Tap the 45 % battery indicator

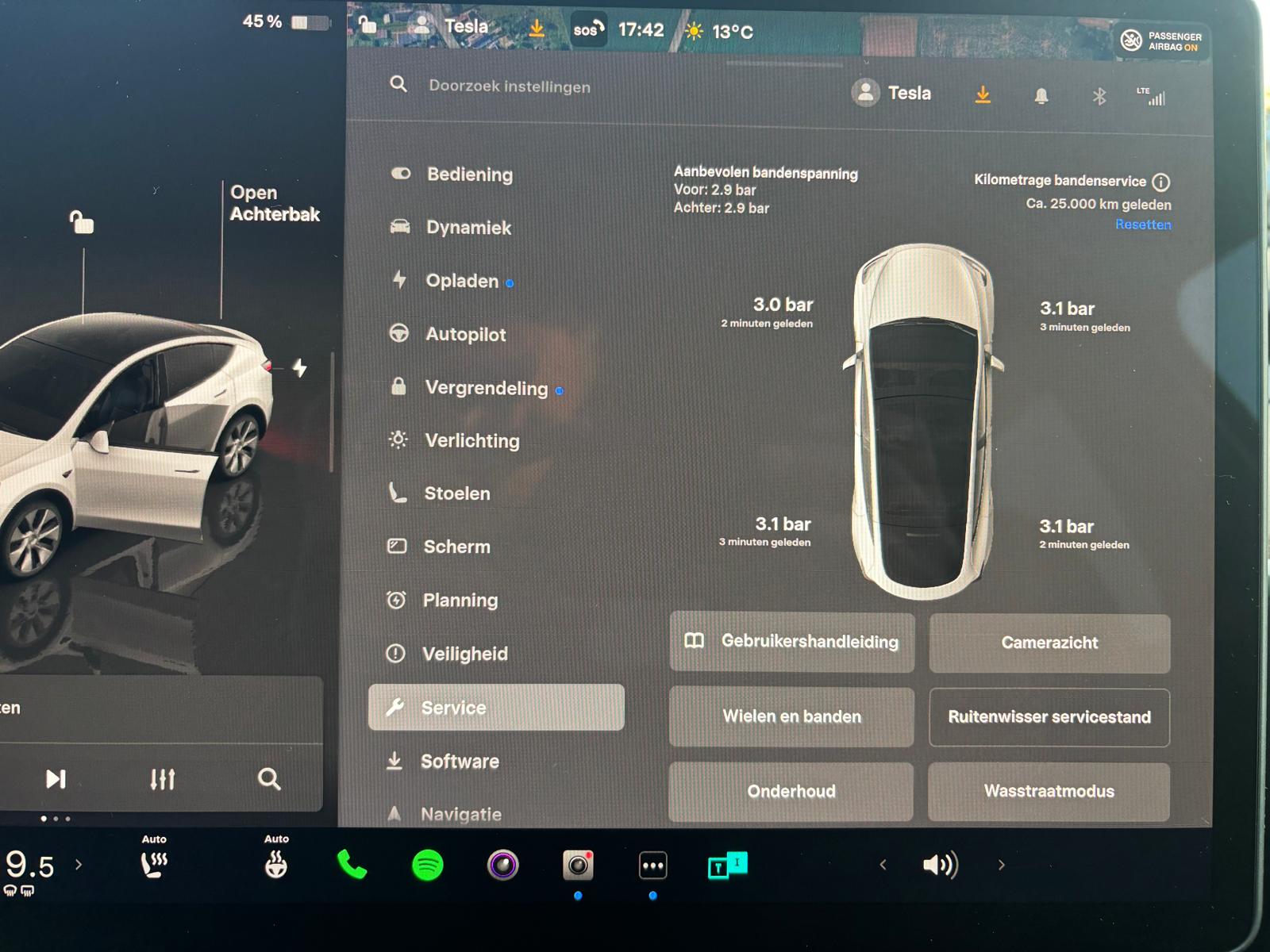pos(287,21)
